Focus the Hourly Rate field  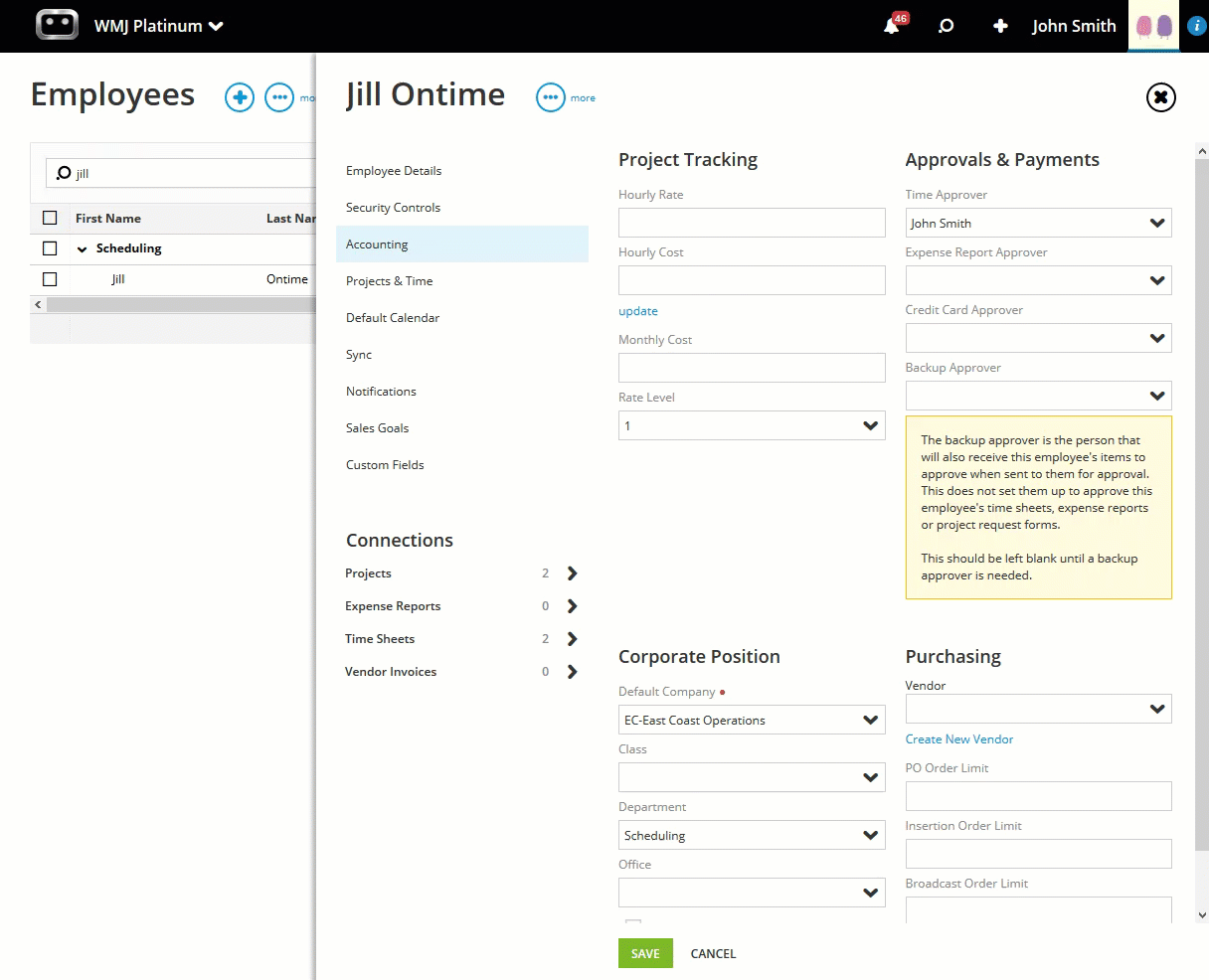point(752,223)
